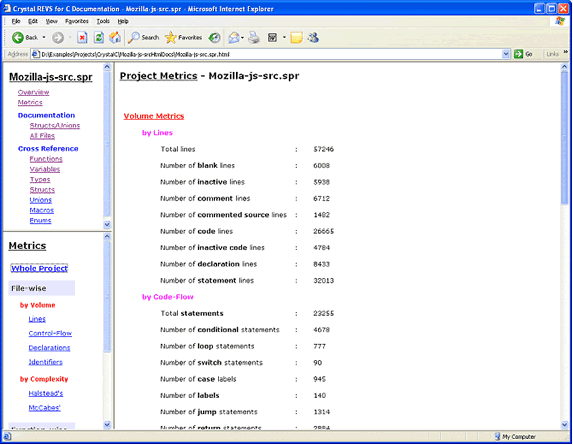Select the Whole Project link
Viewport: 573px width, 445px height.
[x=39, y=268]
